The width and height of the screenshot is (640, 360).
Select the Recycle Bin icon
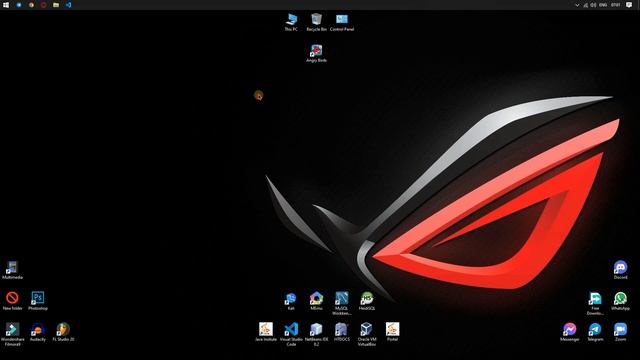[316, 22]
